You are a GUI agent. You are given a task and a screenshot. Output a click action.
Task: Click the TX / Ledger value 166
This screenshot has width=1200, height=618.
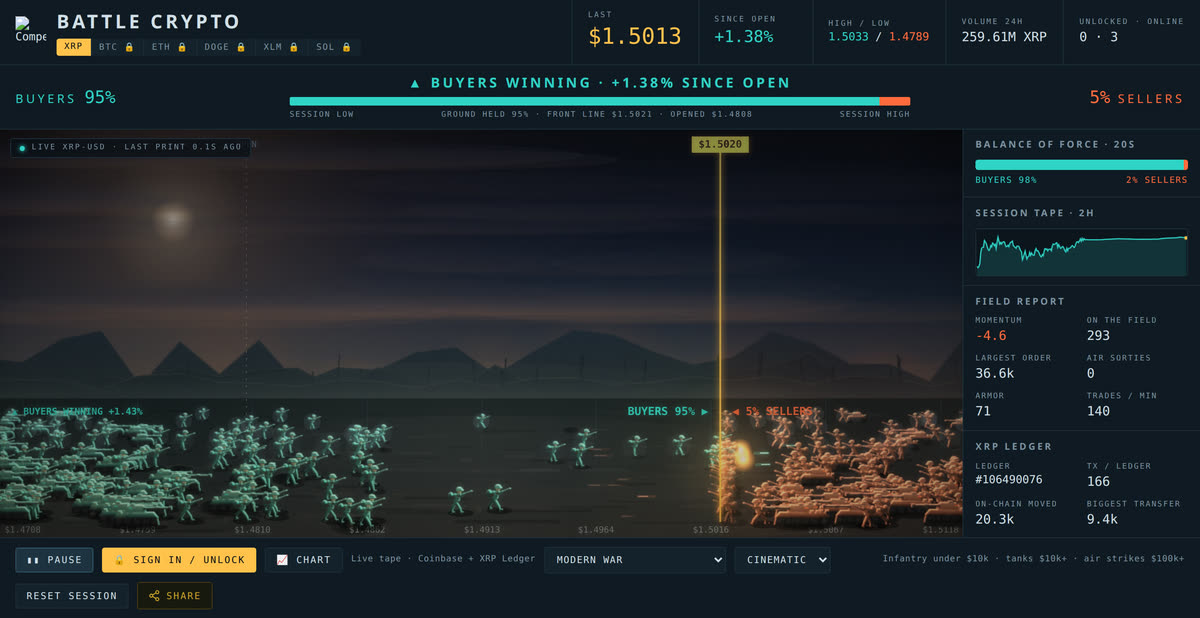[x=1098, y=480]
